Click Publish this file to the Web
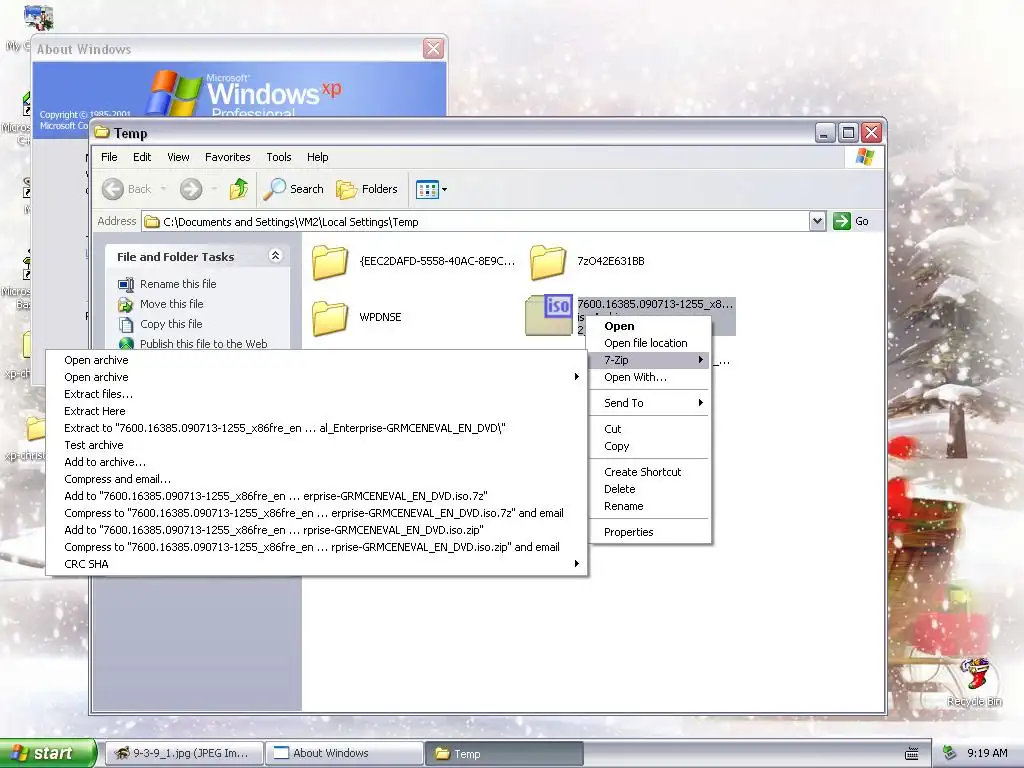Image resolution: width=1024 pixels, height=768 pixels. coord(203,344)
